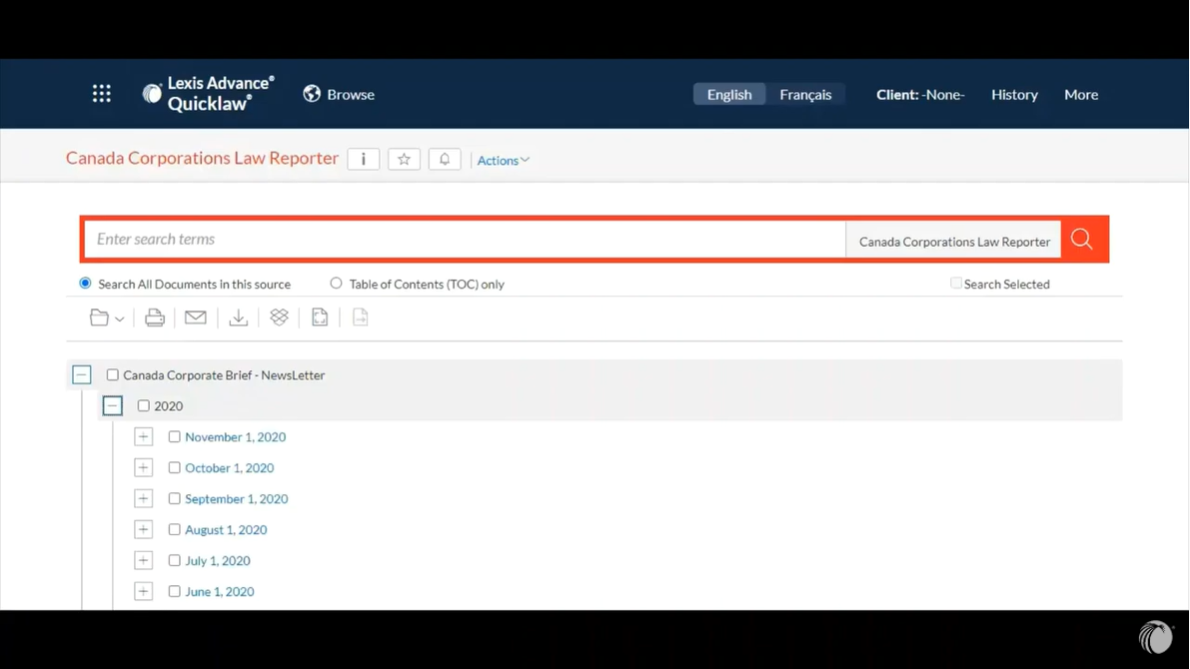This screenshot has width=1190, height=669.
Task: Add source to favorites with star icon
Action: pyautogui.click(x=404, y=159)
